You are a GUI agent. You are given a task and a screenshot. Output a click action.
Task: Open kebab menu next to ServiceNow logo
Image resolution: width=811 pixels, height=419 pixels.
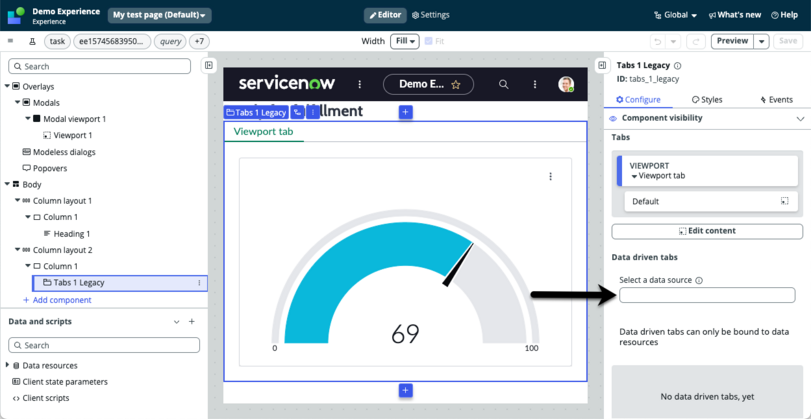click(x=360, y=84)
